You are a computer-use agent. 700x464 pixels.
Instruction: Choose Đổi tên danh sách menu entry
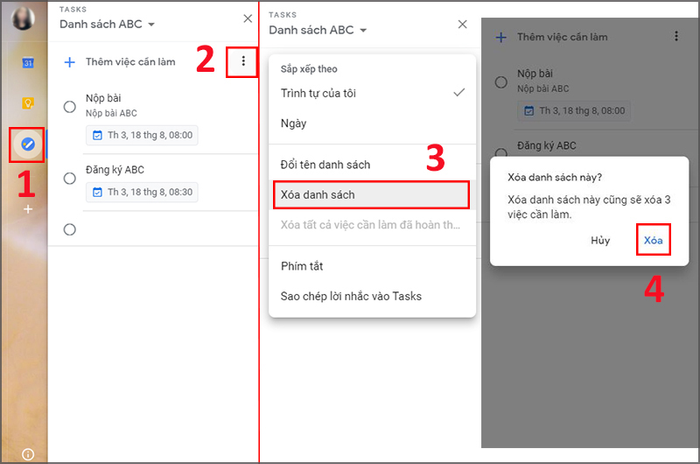coord(372,164)
